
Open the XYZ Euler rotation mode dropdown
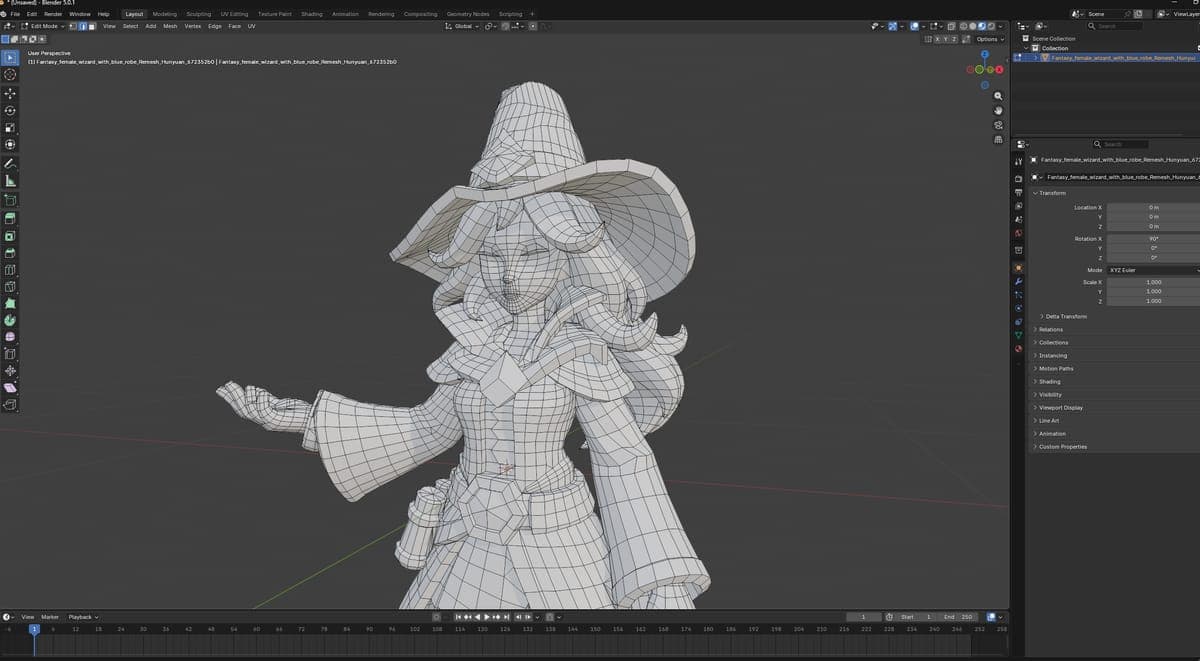pos(1153,270)
